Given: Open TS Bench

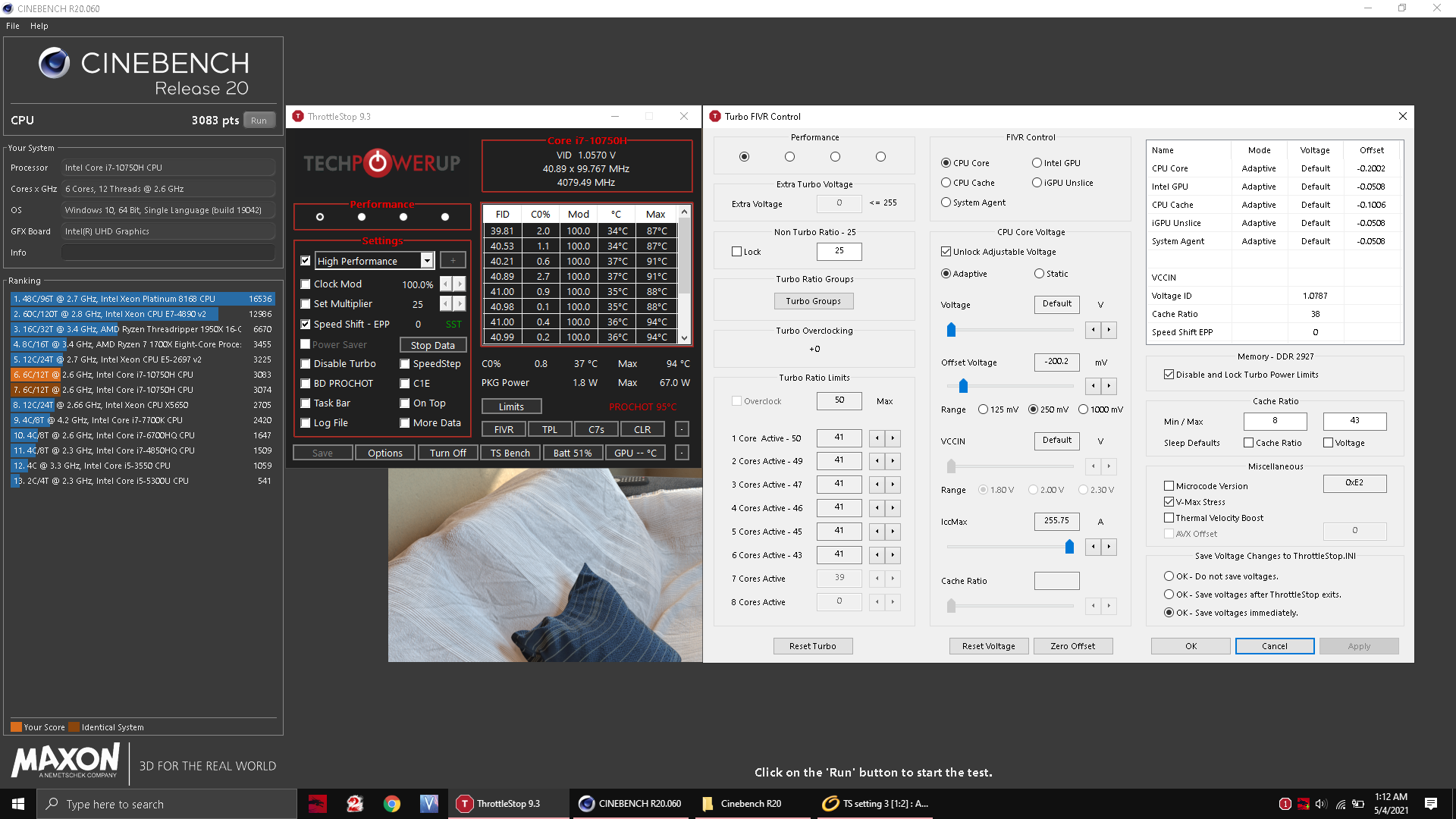Looking at the screenshot, I should [x=510, y=453].
